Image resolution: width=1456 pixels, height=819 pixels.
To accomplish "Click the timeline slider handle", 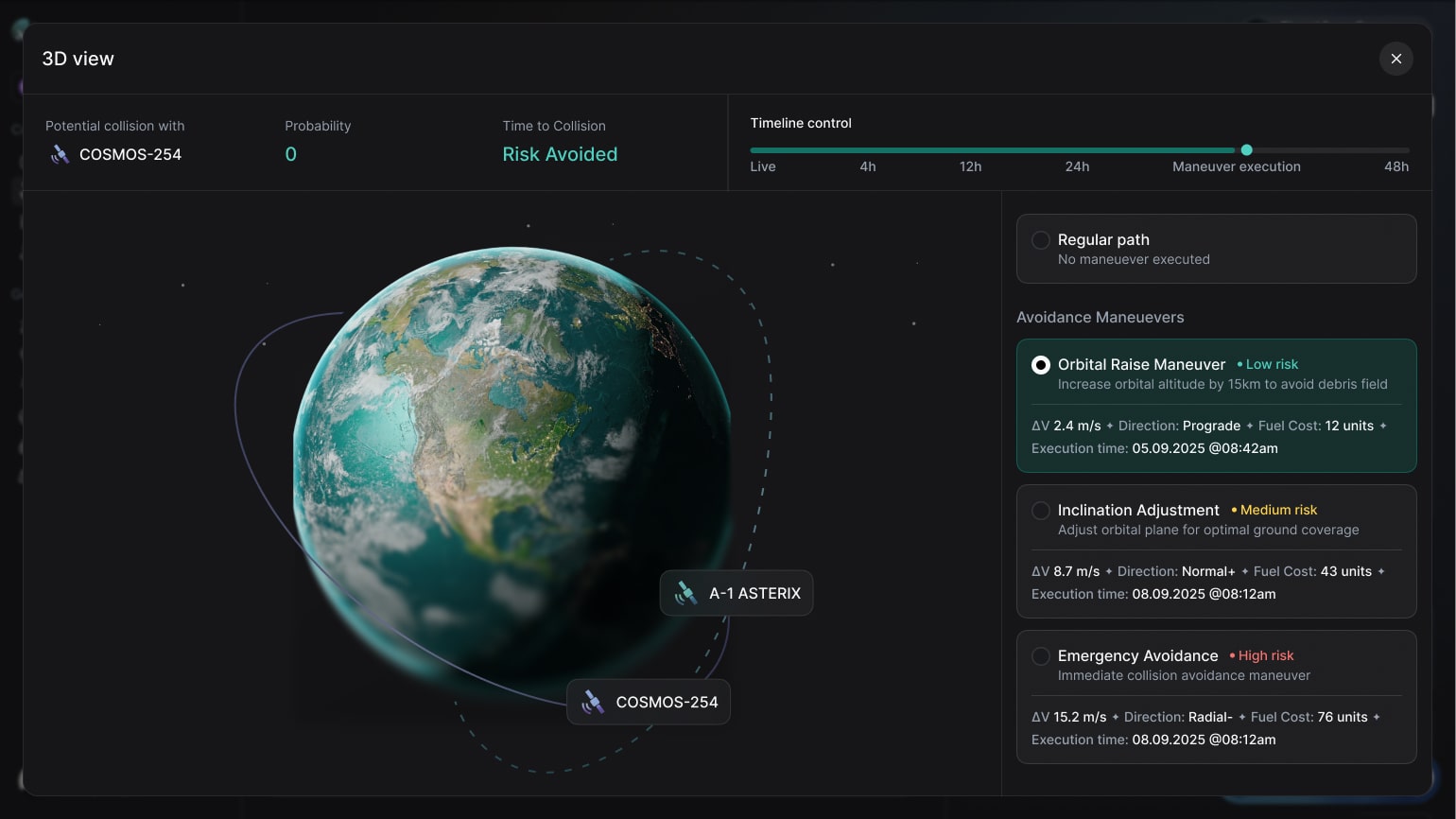I will [x=1247, y=149].
